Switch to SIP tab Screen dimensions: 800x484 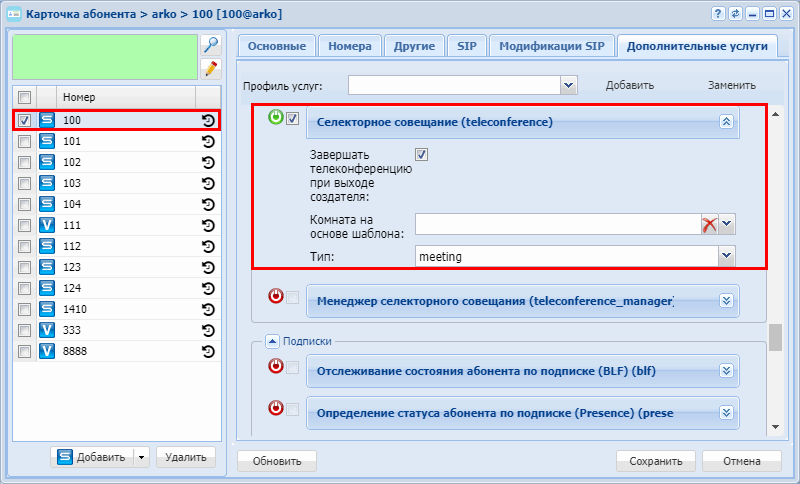(467, 46)
